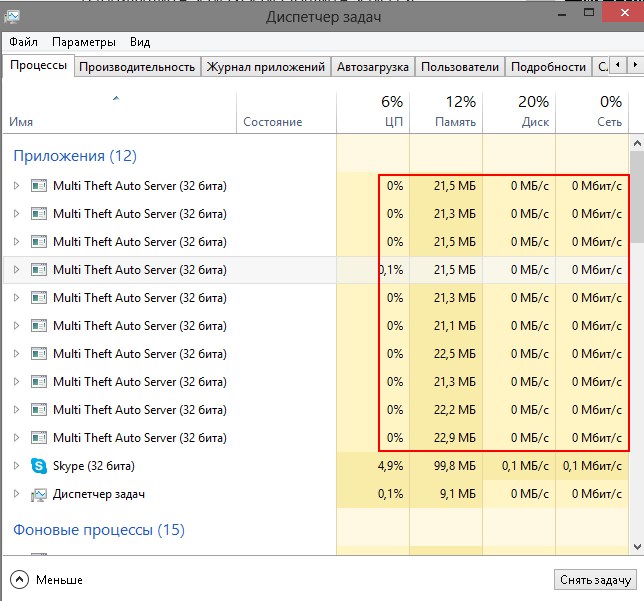Image resolution: width=644 pixels, height=601 pixels.
Task: Switch to the Подробности tab
Action: tap(548, 67)
